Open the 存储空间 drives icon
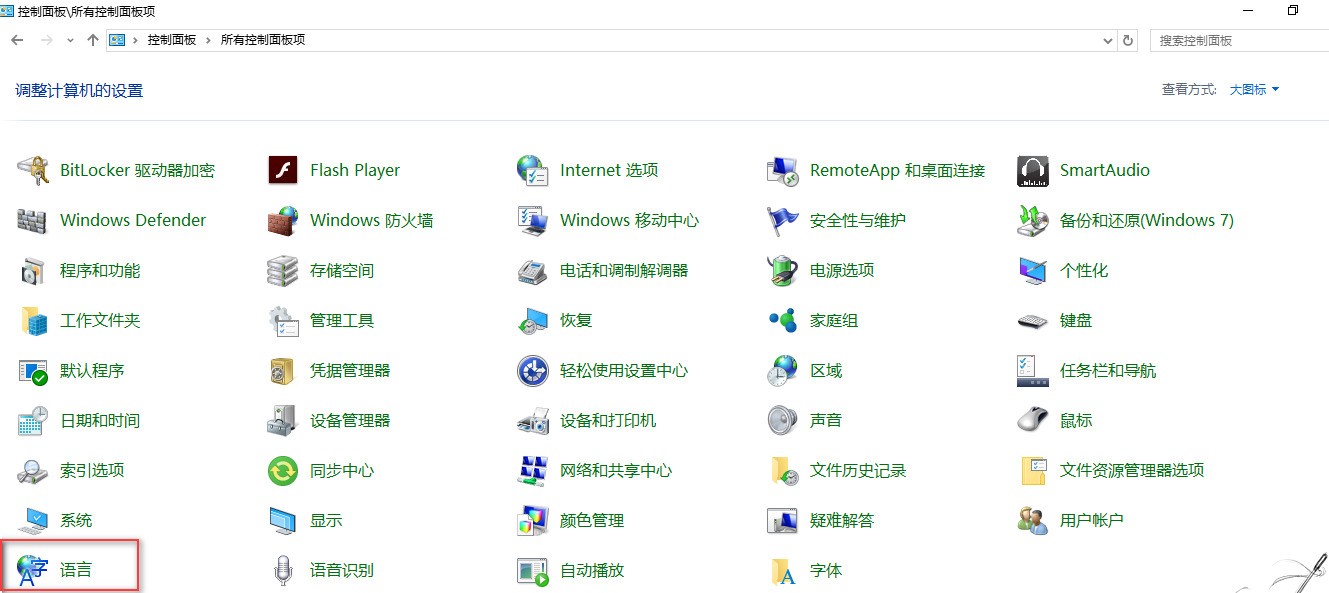 click(x=283, y=271)
